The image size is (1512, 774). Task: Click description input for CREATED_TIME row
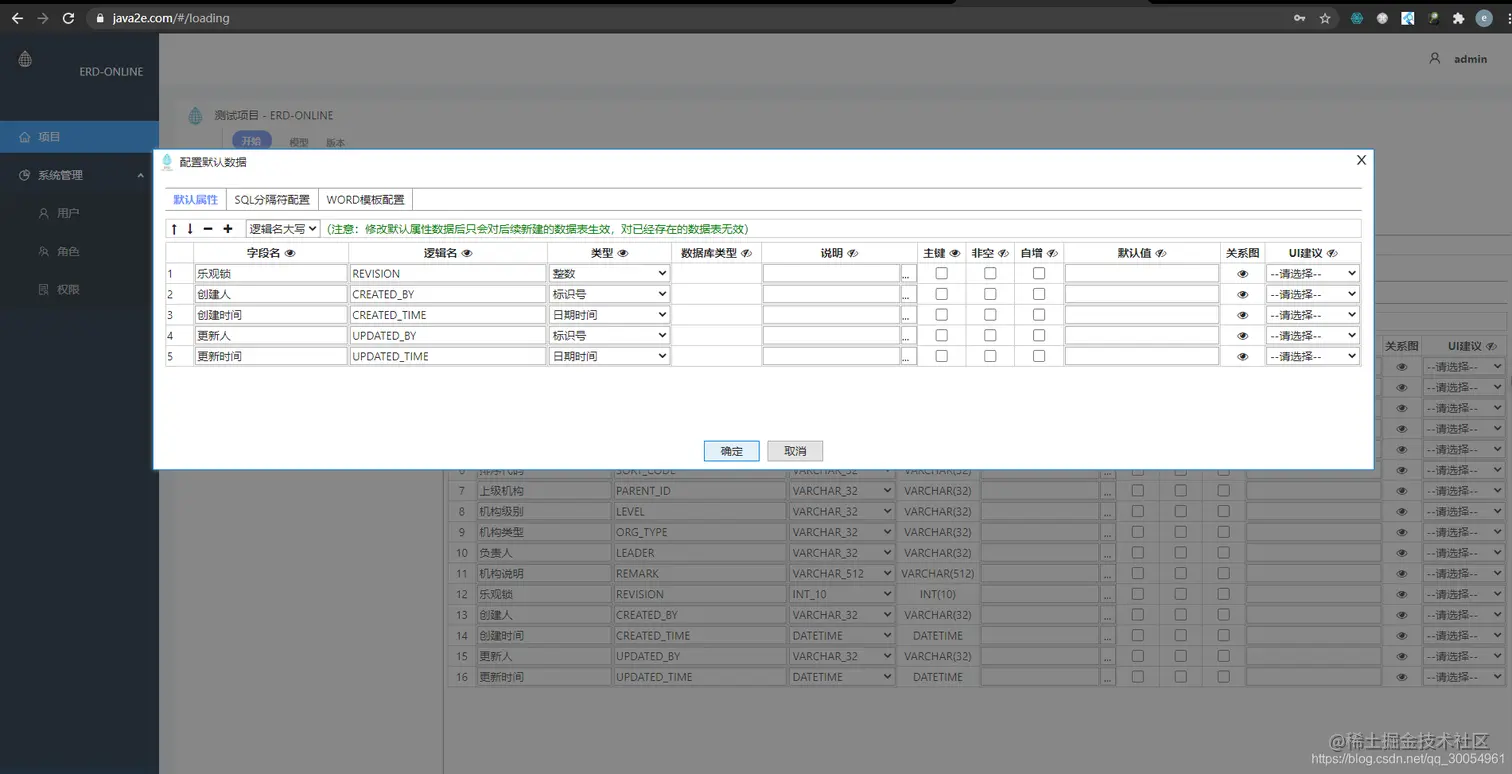pyautogui.click(x=831, y=315)
